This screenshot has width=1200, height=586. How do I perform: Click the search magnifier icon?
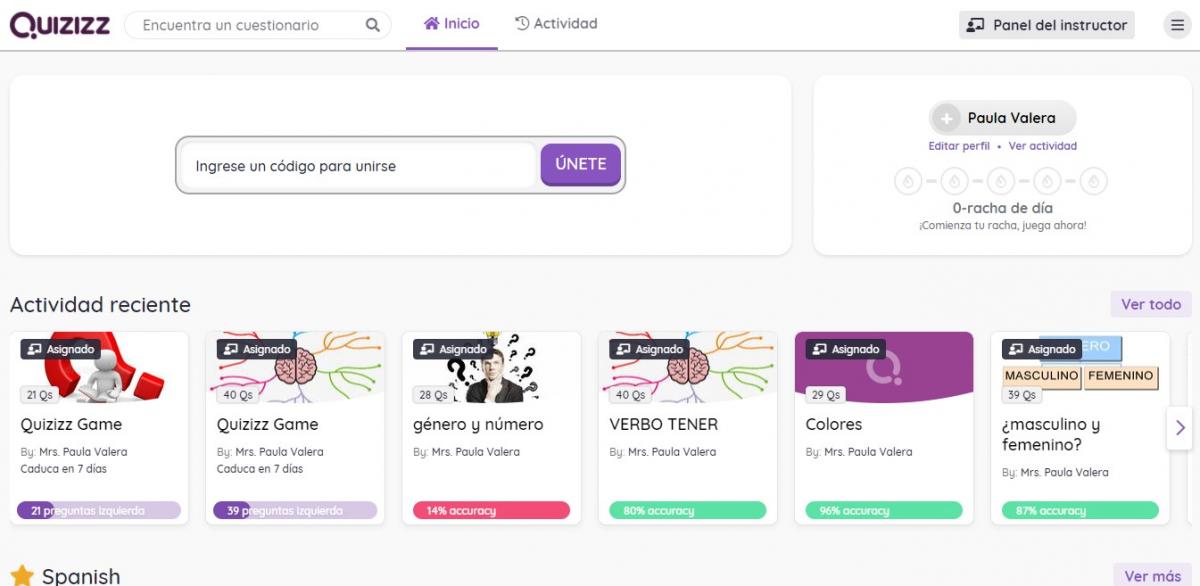tap(373, 25)
